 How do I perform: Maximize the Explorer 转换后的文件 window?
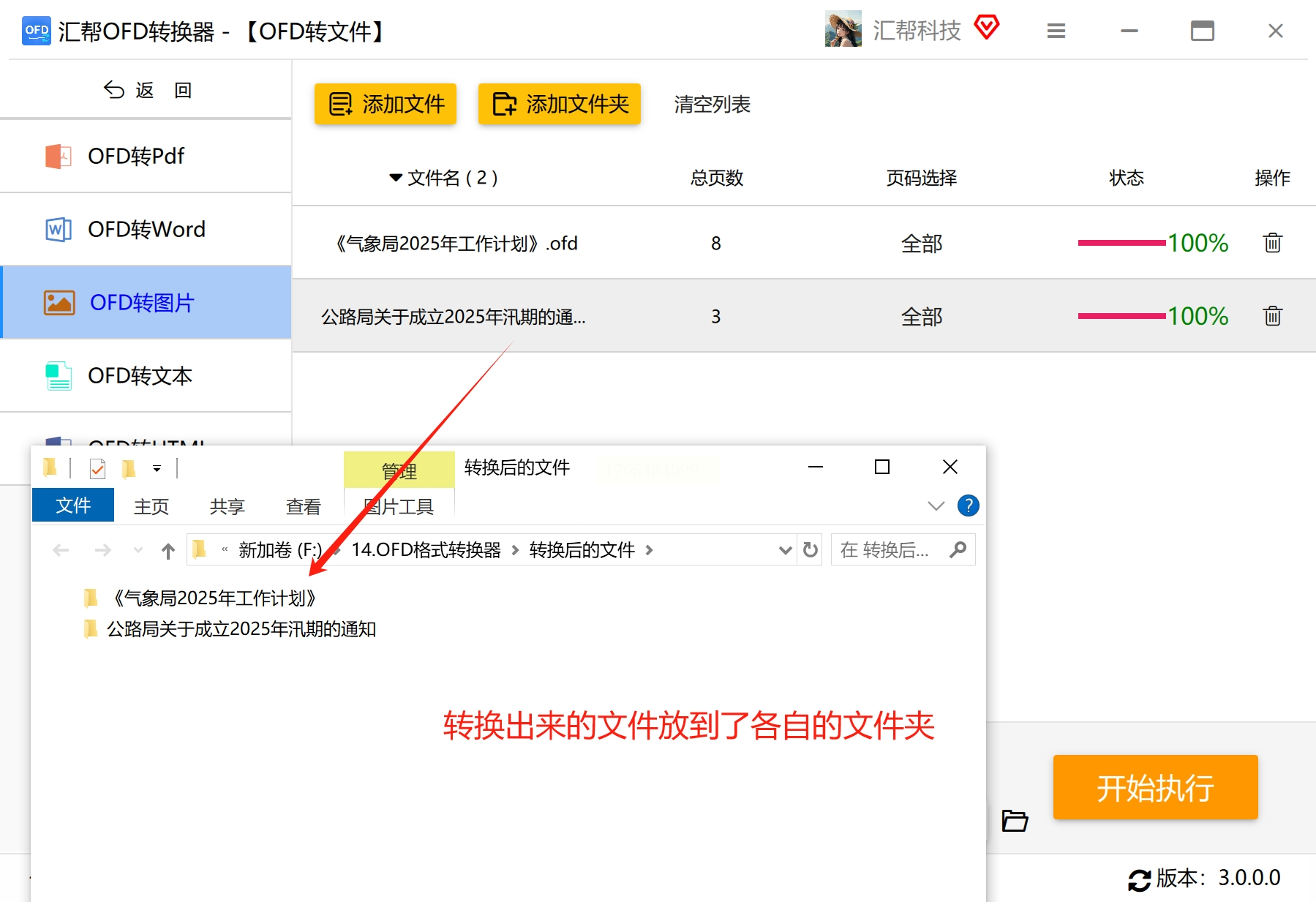[x=882, y=467]
